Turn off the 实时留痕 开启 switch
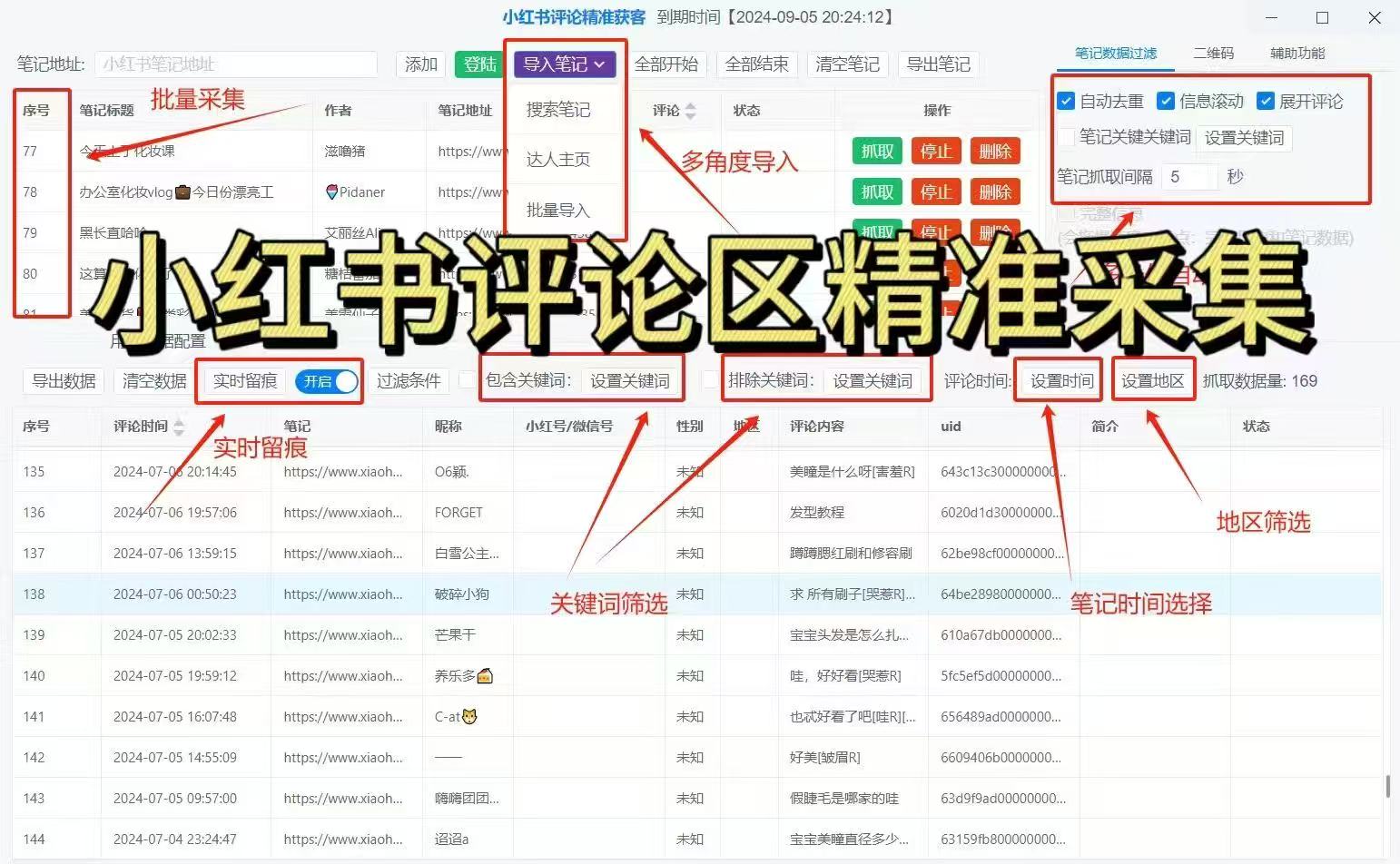Viewport: 1400px width, 864px height. (x=329, y=381)
